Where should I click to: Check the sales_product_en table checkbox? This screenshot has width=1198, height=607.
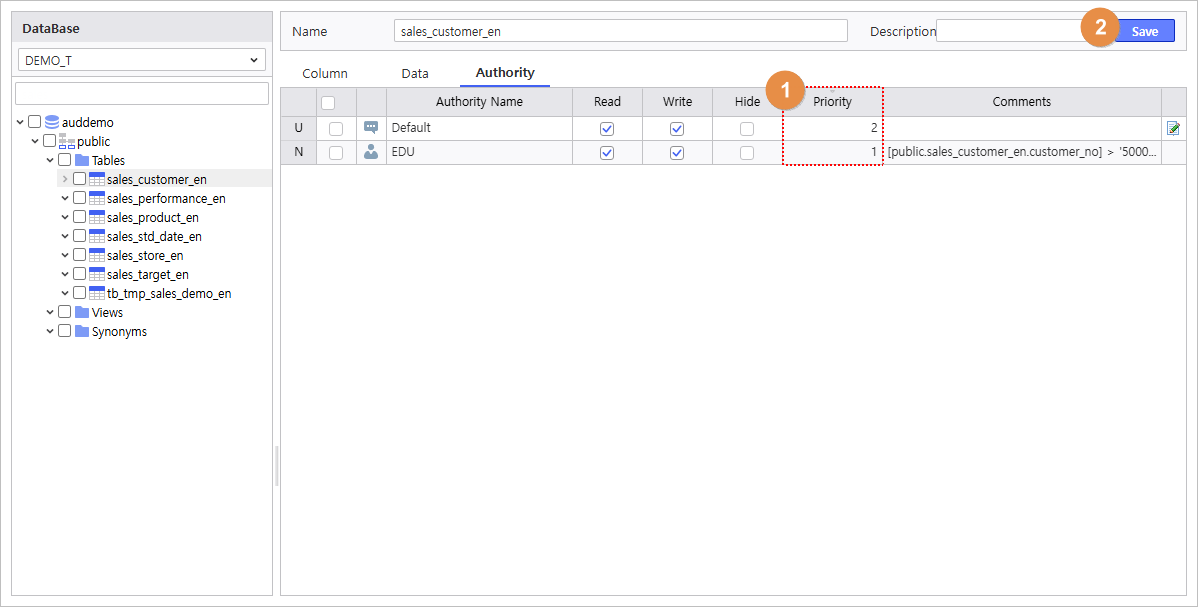pos(80,217)
